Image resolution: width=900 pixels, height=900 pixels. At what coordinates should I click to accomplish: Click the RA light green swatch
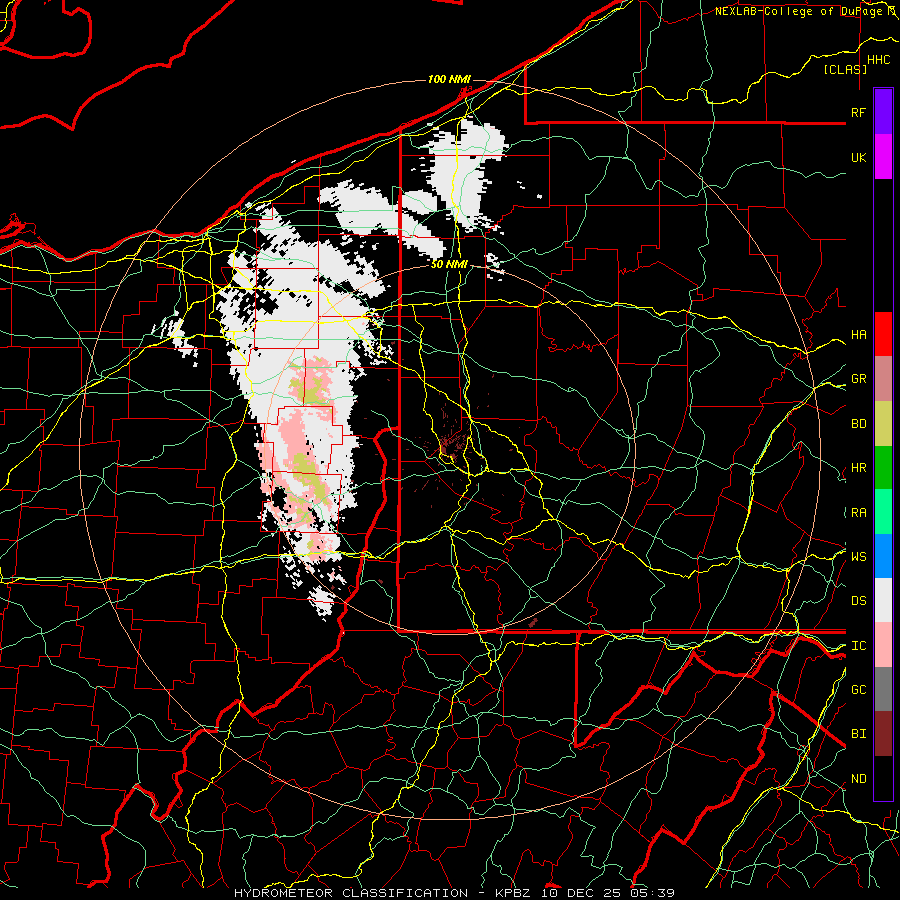(883, 511)
